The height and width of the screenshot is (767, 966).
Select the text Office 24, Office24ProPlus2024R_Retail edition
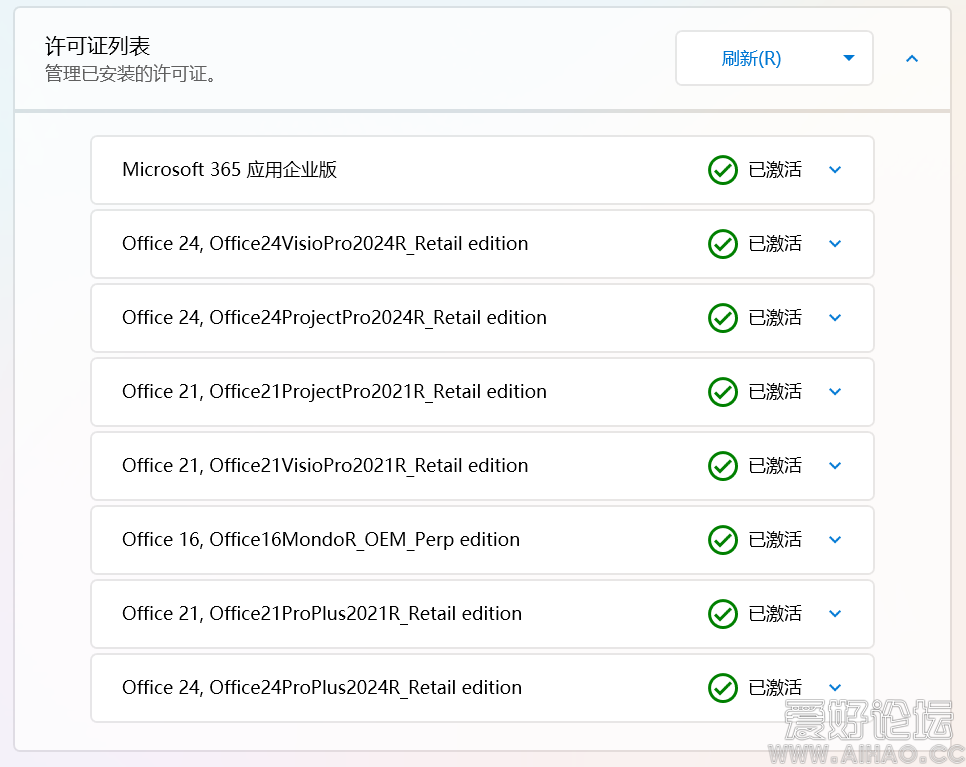(x=322, y=687)
